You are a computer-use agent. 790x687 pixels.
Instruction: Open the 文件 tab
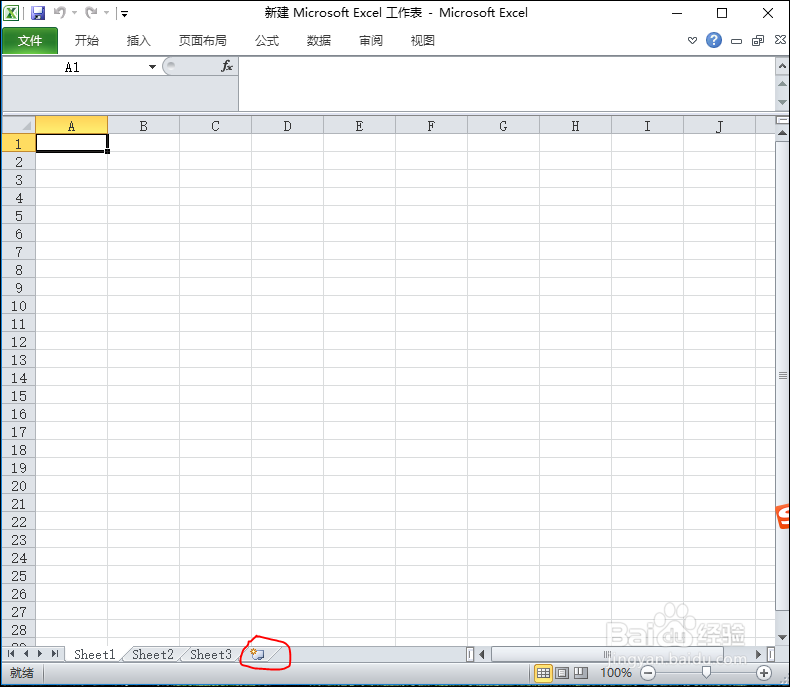(x=30, y=40)
